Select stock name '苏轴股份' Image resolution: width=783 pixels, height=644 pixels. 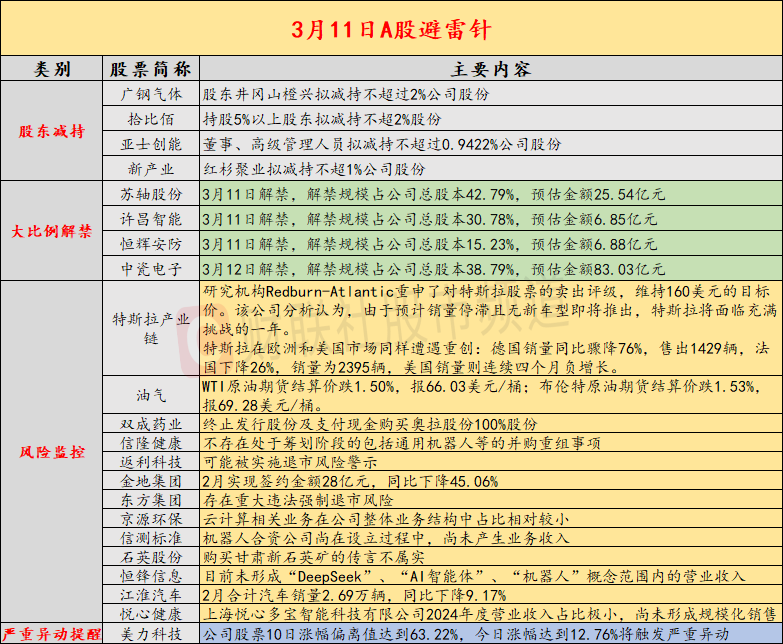coord(151,194)
